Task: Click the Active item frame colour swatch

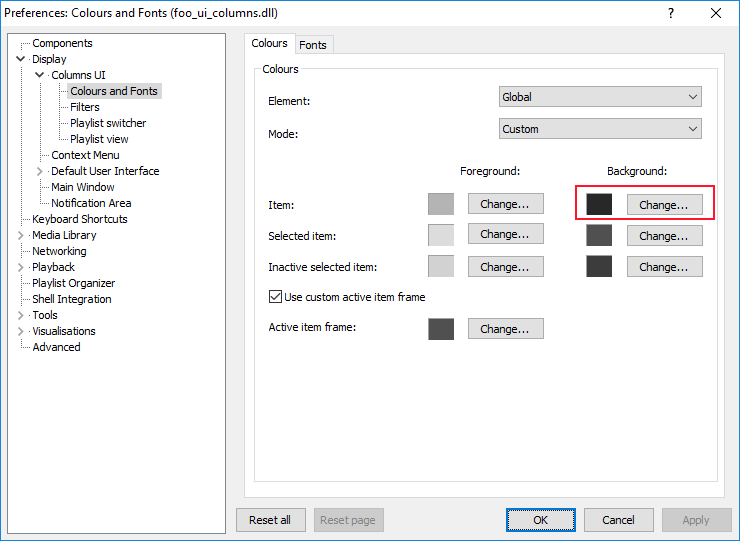Action: 440,329
